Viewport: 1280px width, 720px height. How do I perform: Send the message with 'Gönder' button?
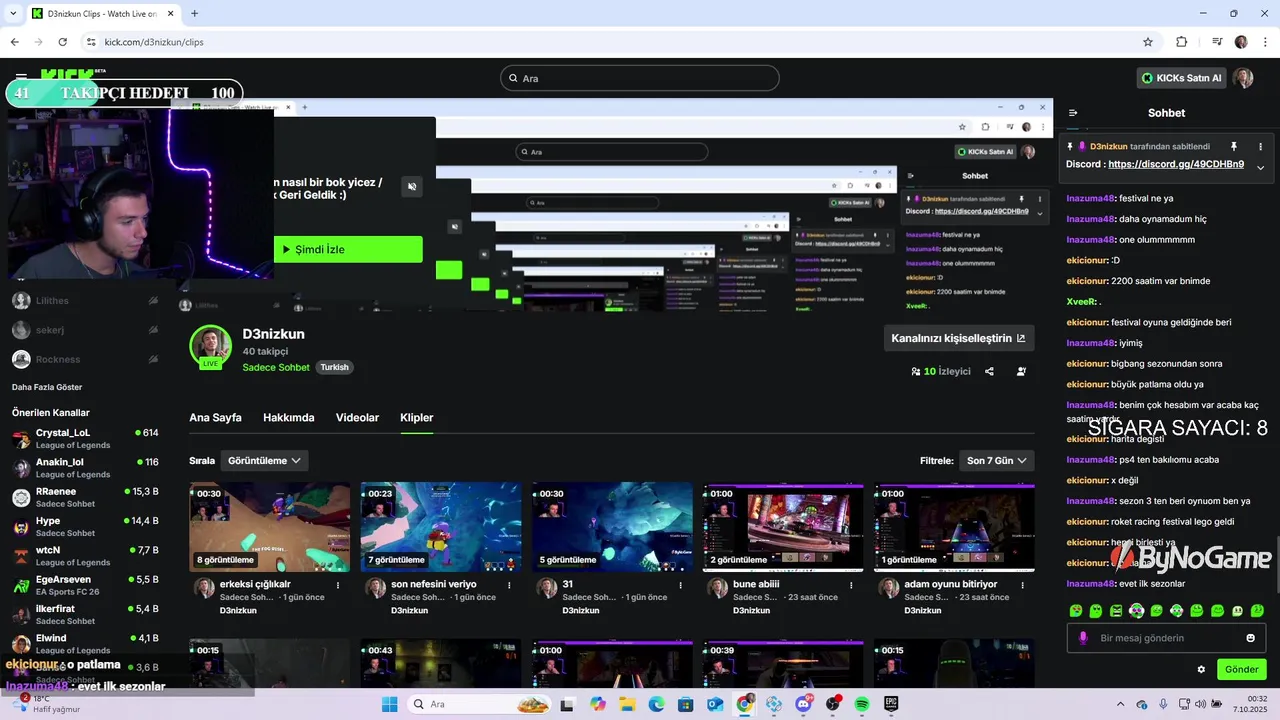[x=1242, y=669]
